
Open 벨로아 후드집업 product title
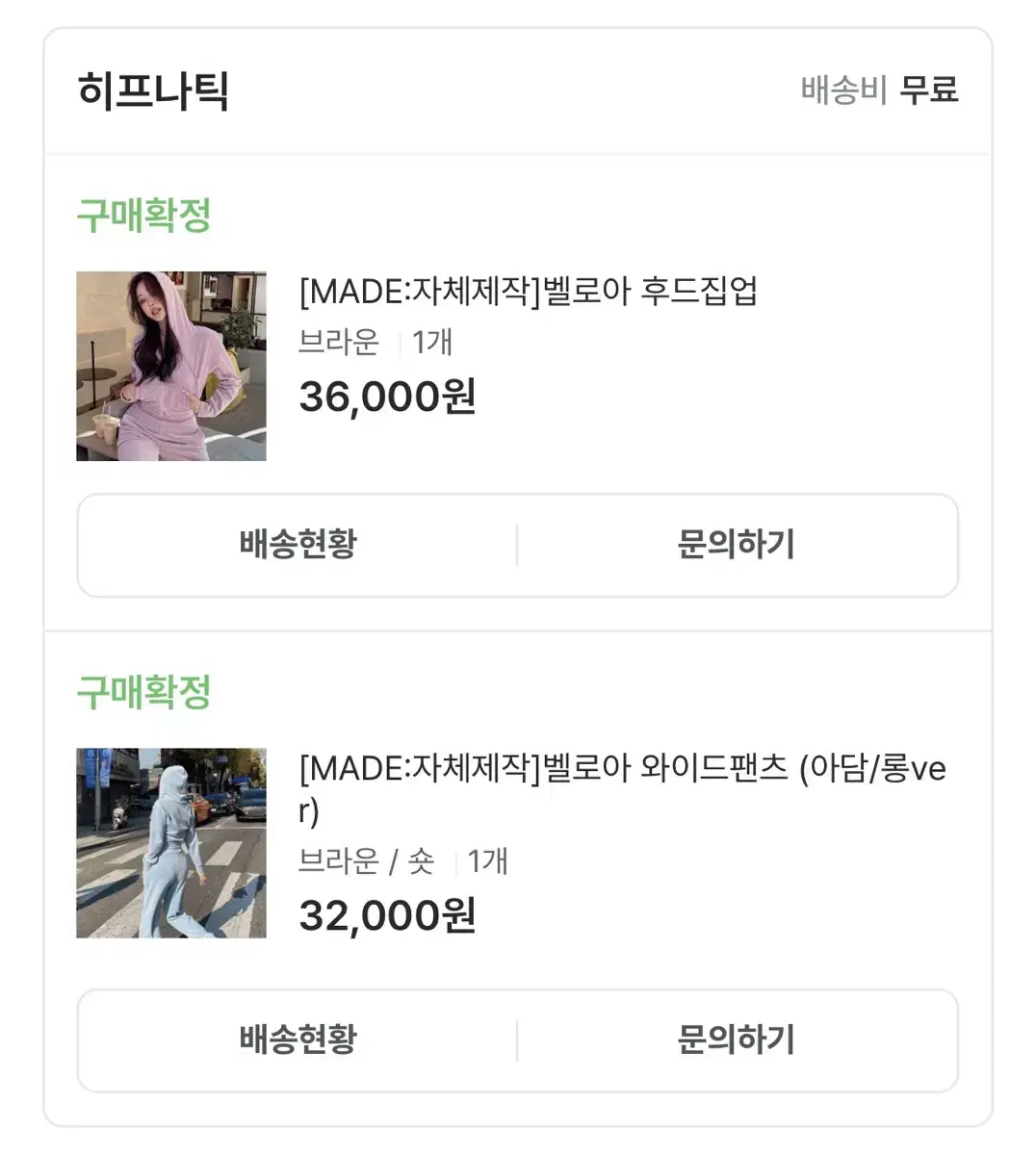pos(529,291)
